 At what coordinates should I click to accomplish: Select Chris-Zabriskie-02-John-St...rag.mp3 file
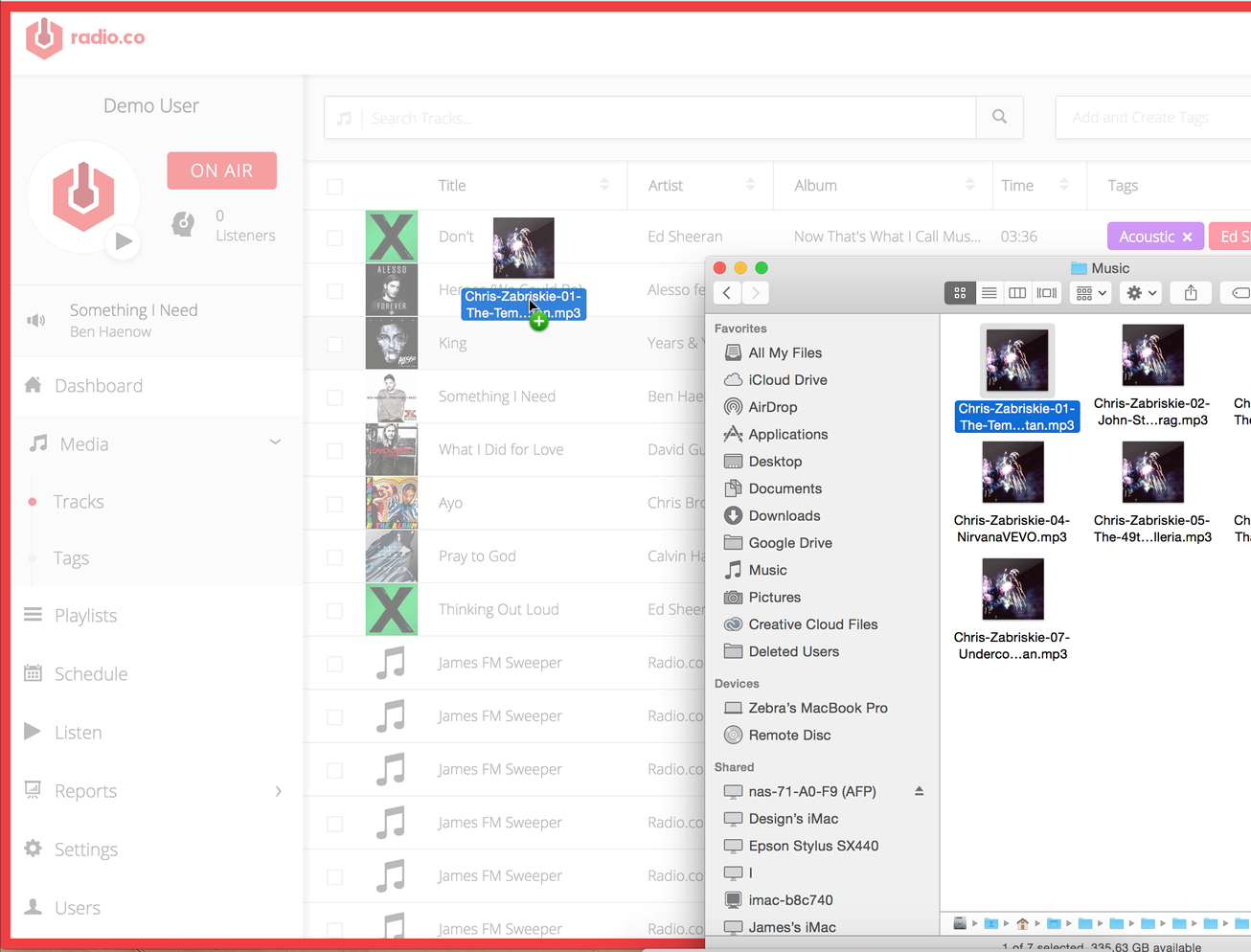1152,376
